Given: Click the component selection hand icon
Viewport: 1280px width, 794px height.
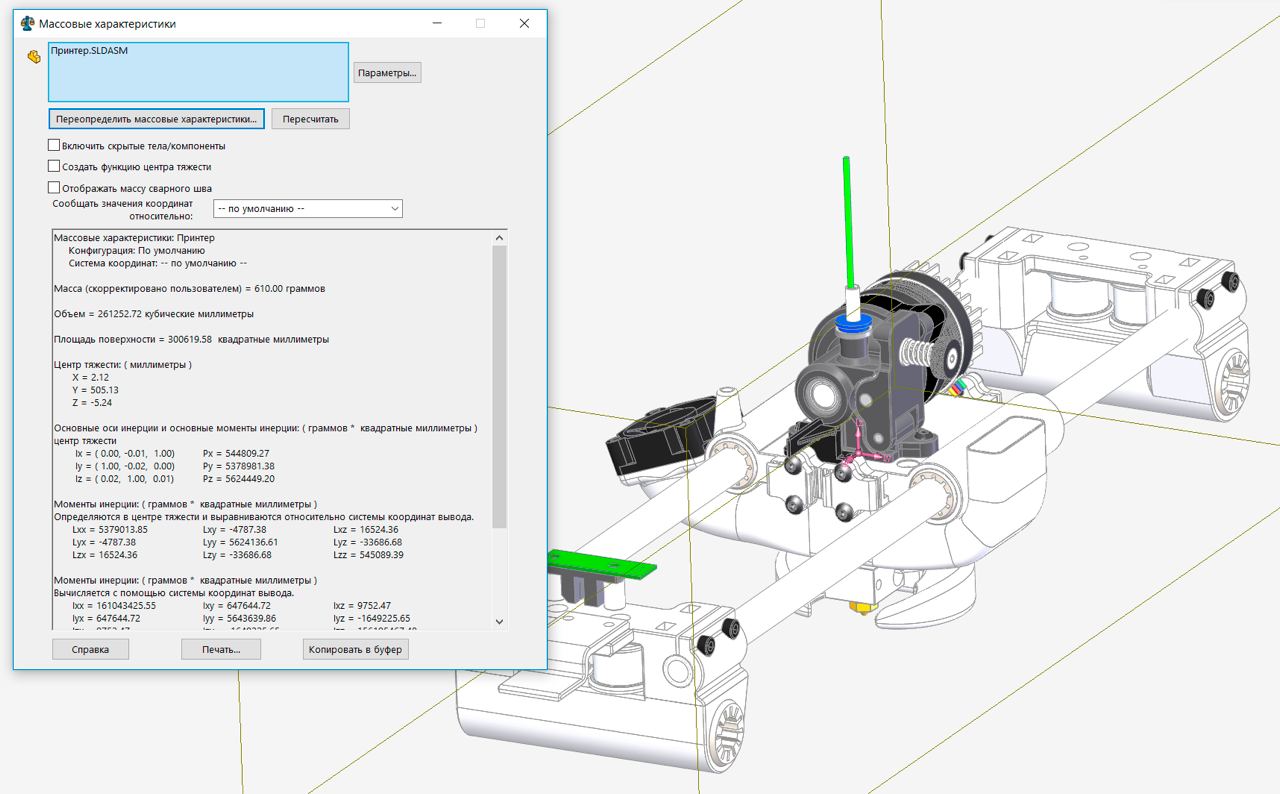Looking at the screenshot, I should click(x=32, y=56).
